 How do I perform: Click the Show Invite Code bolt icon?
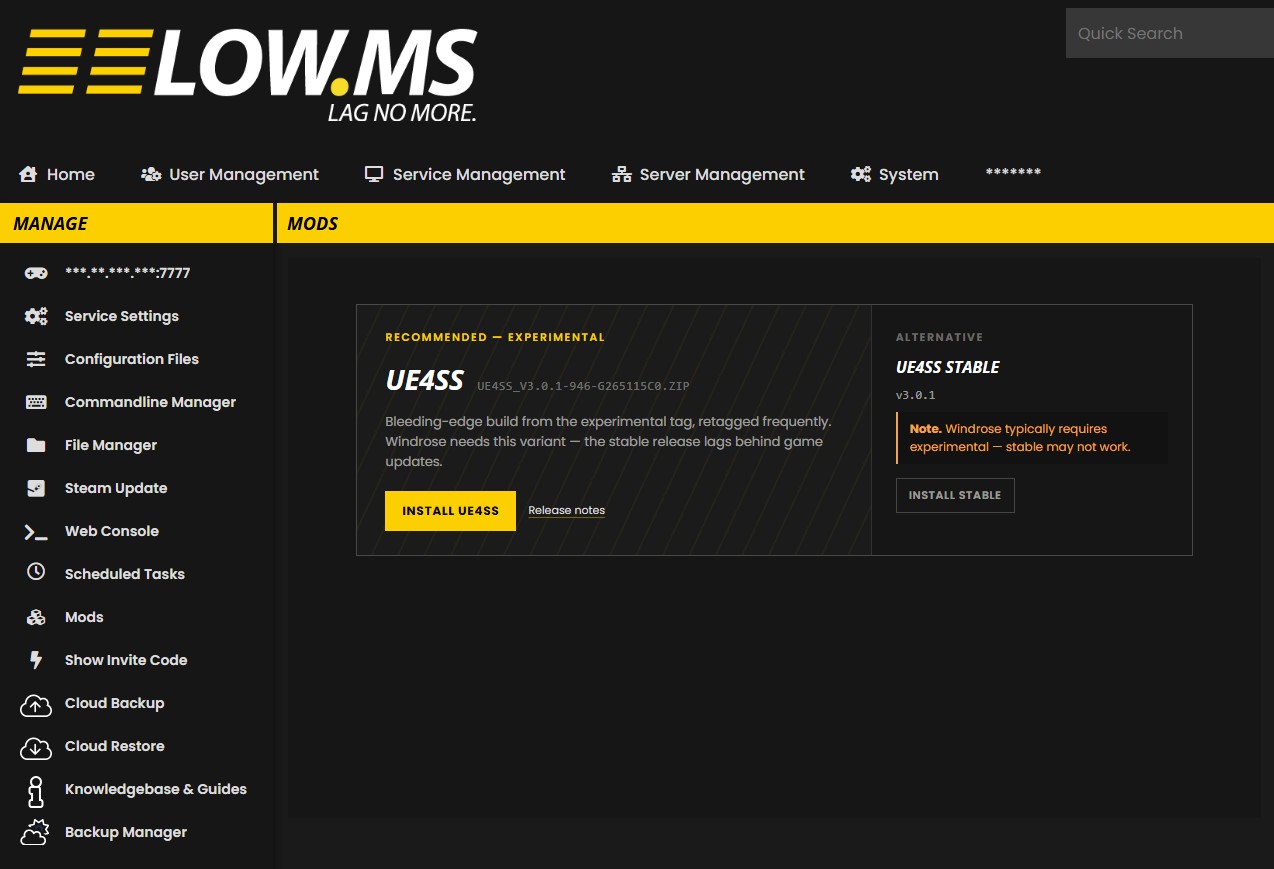(x=36, y=660)
